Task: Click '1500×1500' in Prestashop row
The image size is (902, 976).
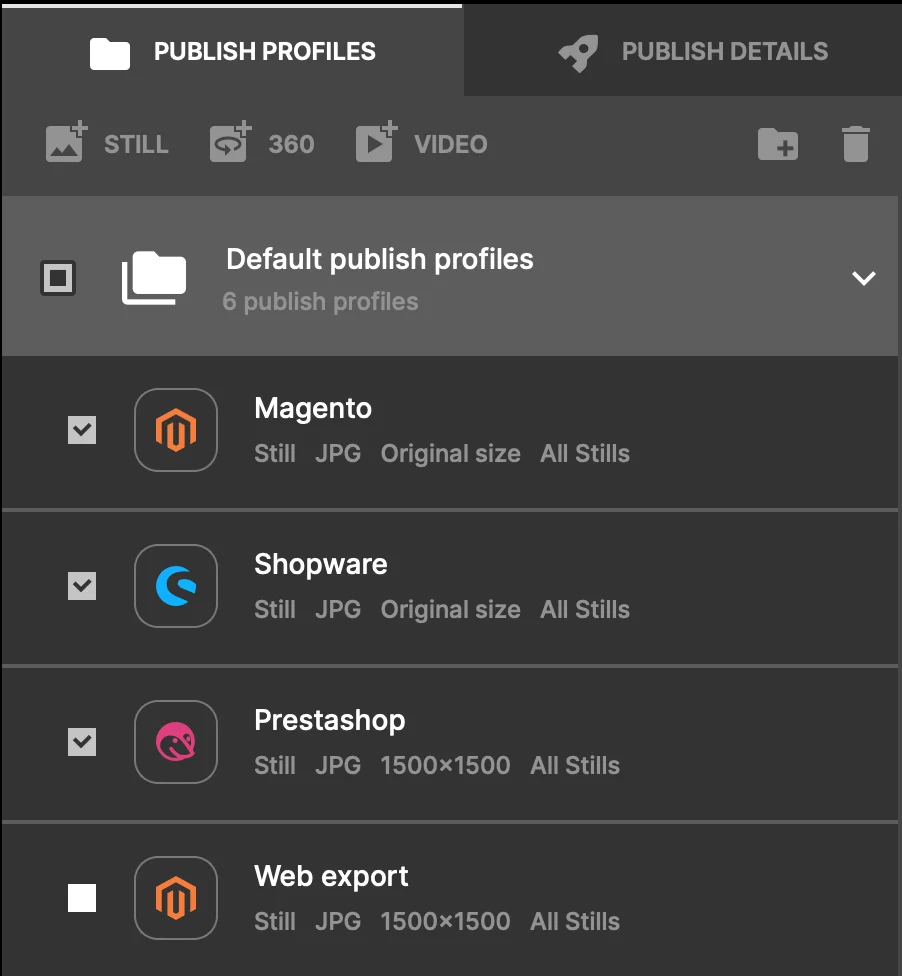Action: pos(446,766)
